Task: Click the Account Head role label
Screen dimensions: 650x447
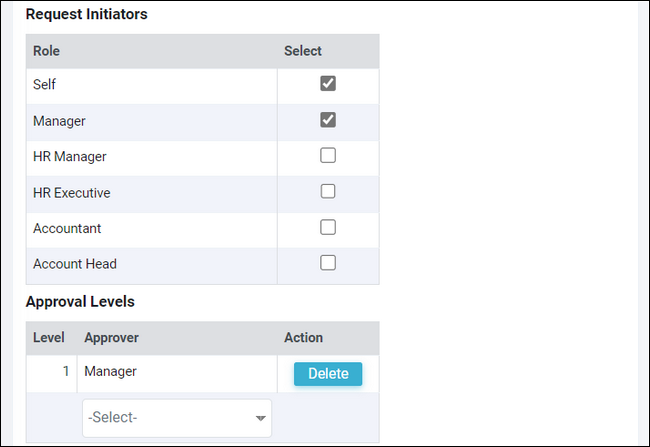Action: [x=75, y=264]
